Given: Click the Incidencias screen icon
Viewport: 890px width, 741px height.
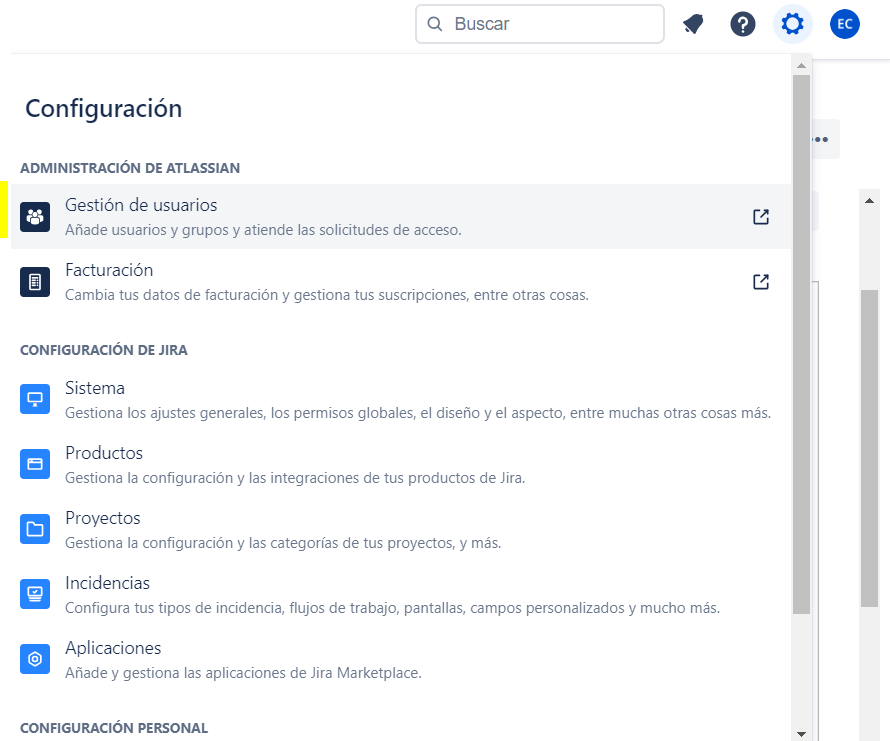Looking at the screenshot, I should click(x=35, y=595).
